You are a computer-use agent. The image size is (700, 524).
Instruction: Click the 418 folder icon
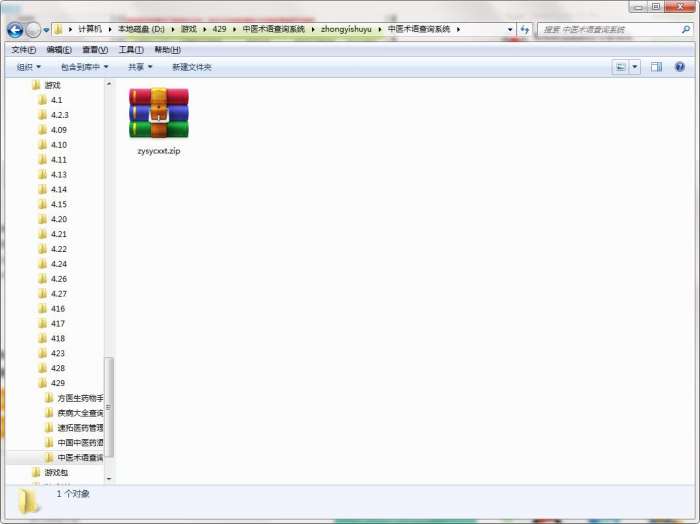coord(42,338)
